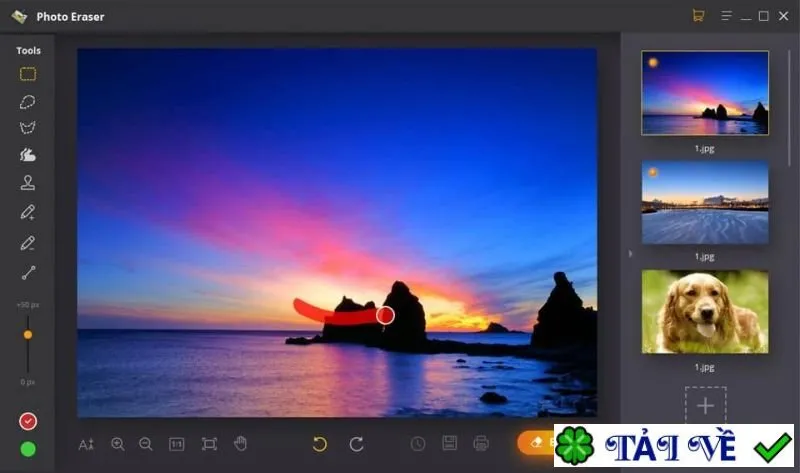The height and width of the screenshot is (473, 800).
Task: Select the freehand lasso tool
Action: point(28,102)
